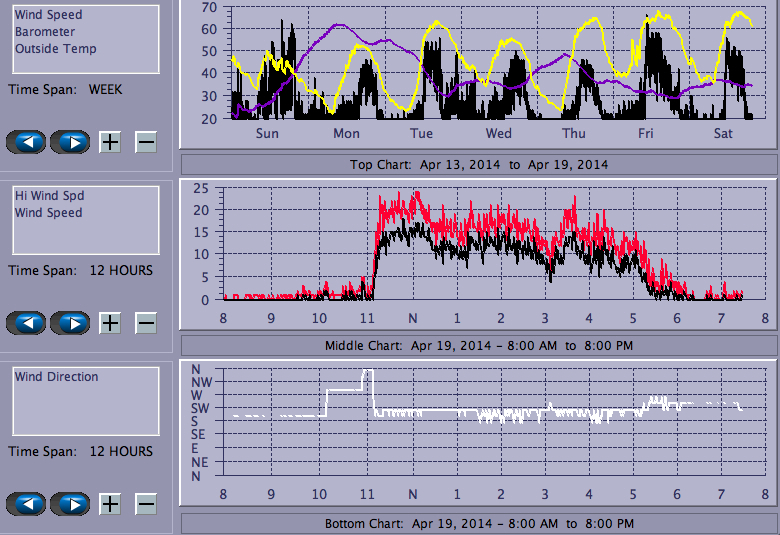The image size is (780, 535).
Task: Select Hi Wind Spd in the middle list
Action: (49, 196)
